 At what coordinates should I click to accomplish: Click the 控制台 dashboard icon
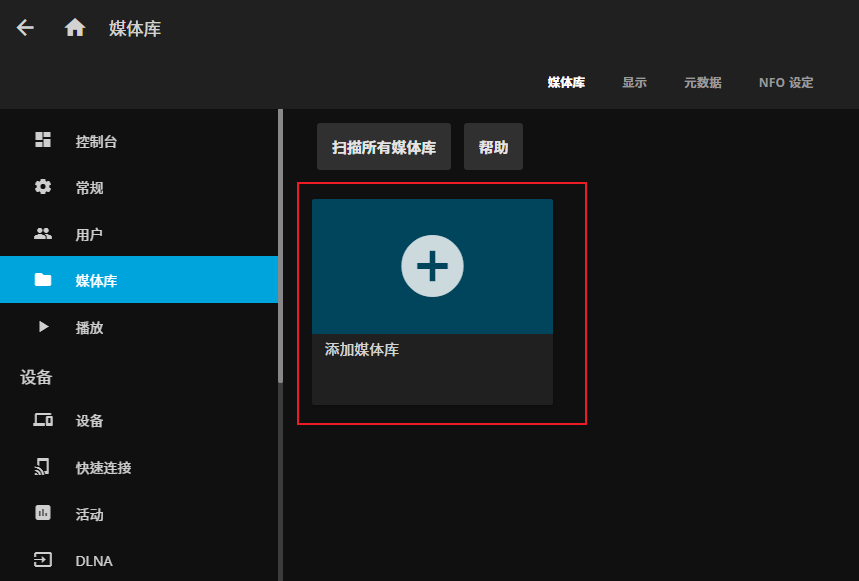pyautogui.click(x=43, y=140)
